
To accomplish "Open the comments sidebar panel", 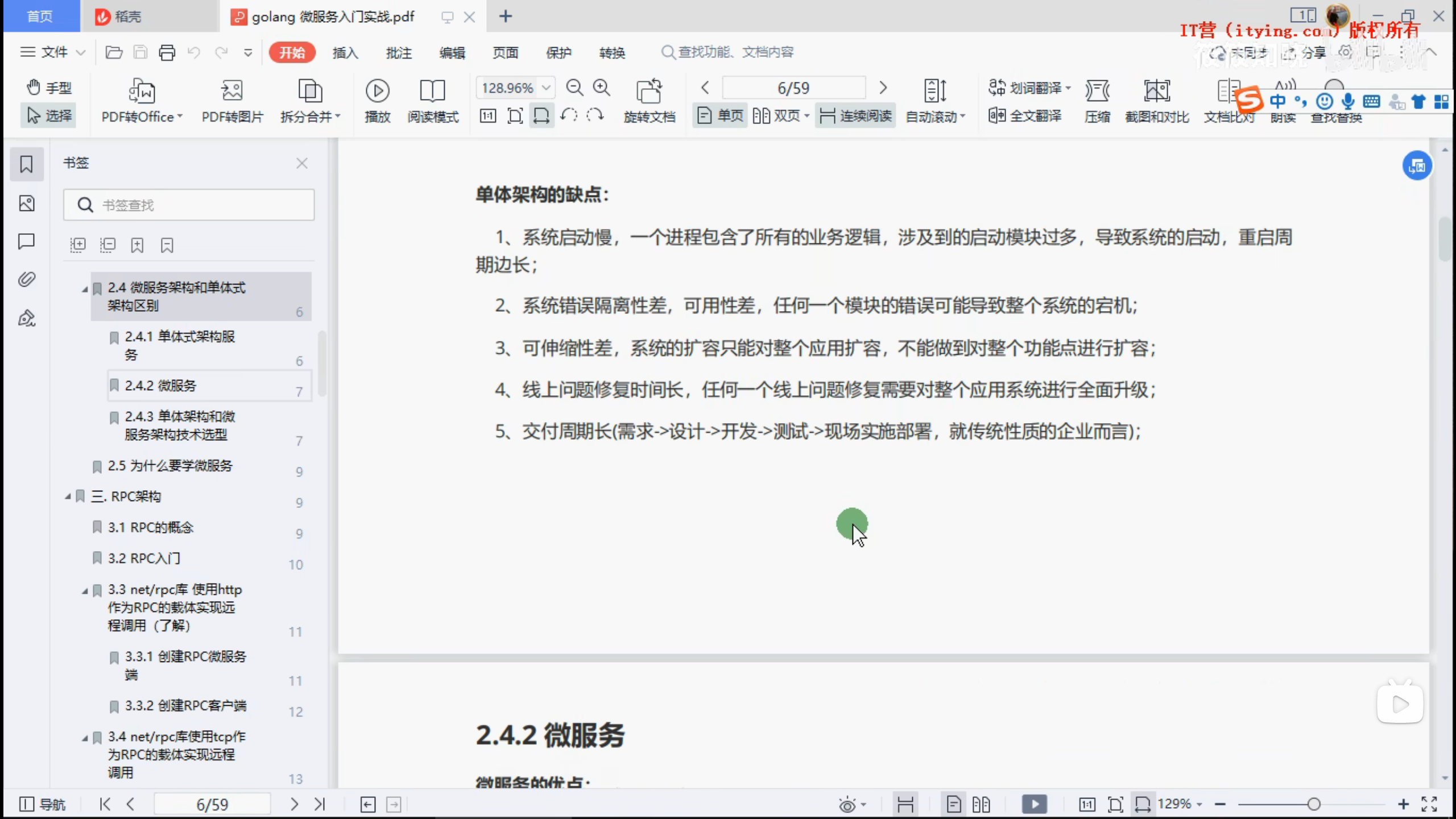I will pos(27,241).
